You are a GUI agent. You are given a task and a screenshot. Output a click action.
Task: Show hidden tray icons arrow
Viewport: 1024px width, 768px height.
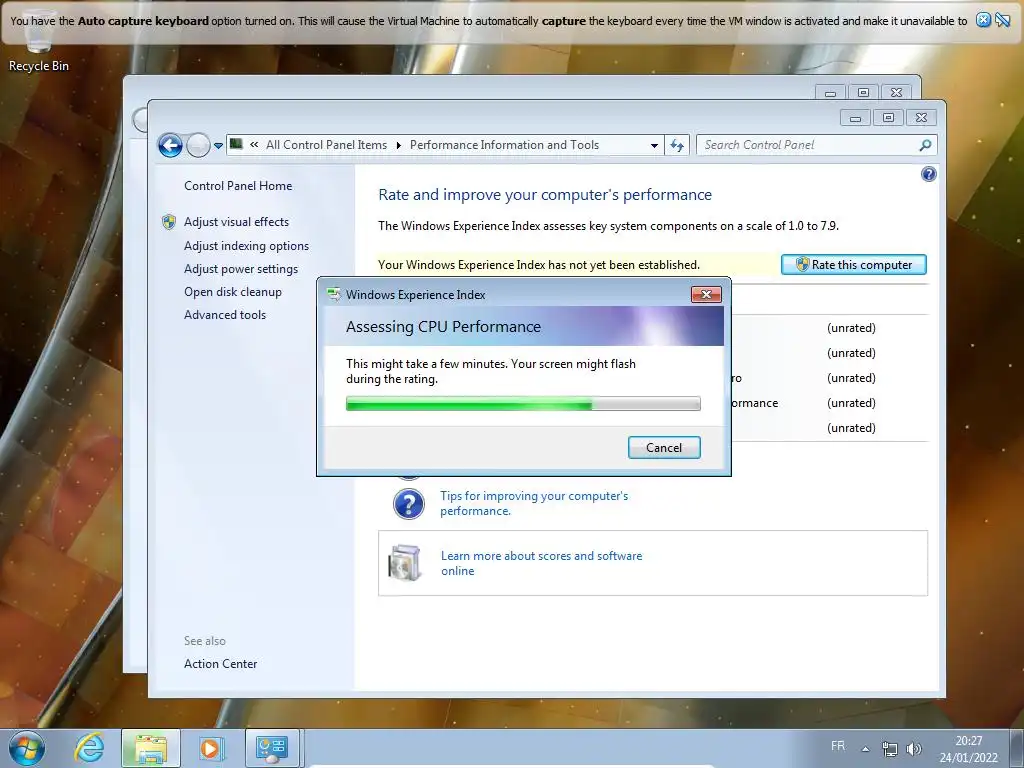865,749
